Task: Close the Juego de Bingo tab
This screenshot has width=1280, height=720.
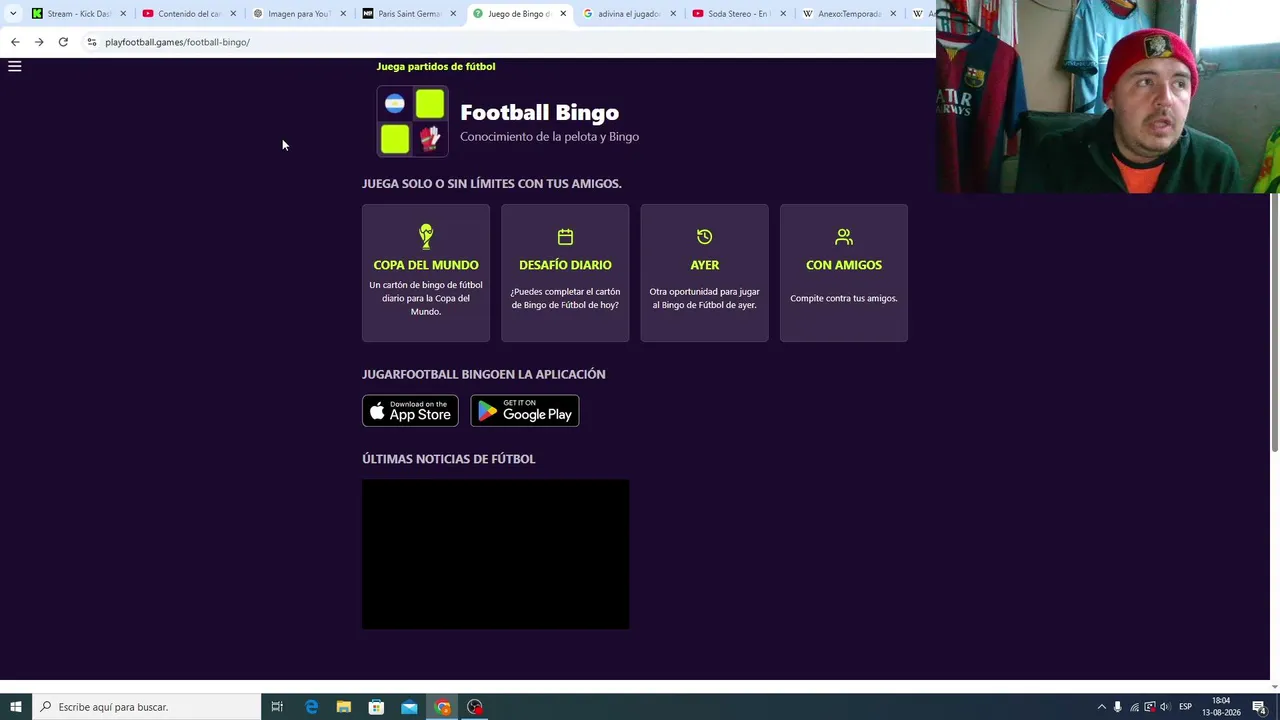Action: (563, 14)
